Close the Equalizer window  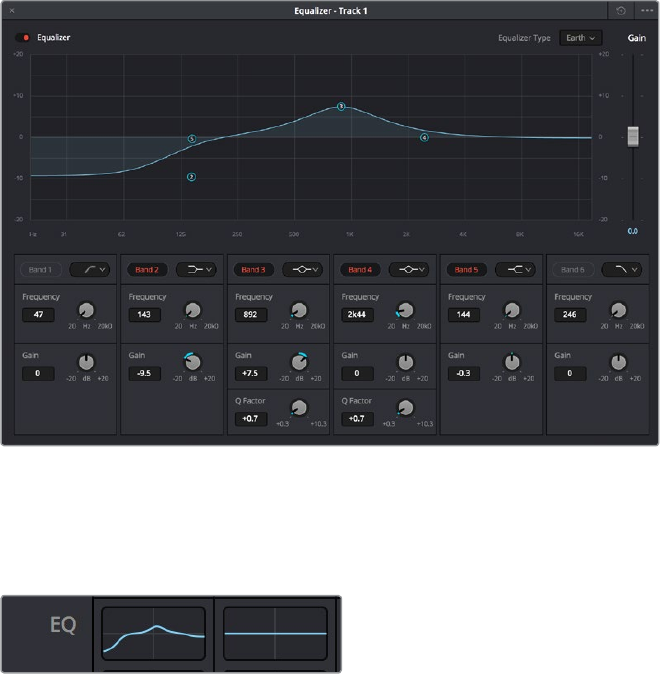[x=12, y=11]
